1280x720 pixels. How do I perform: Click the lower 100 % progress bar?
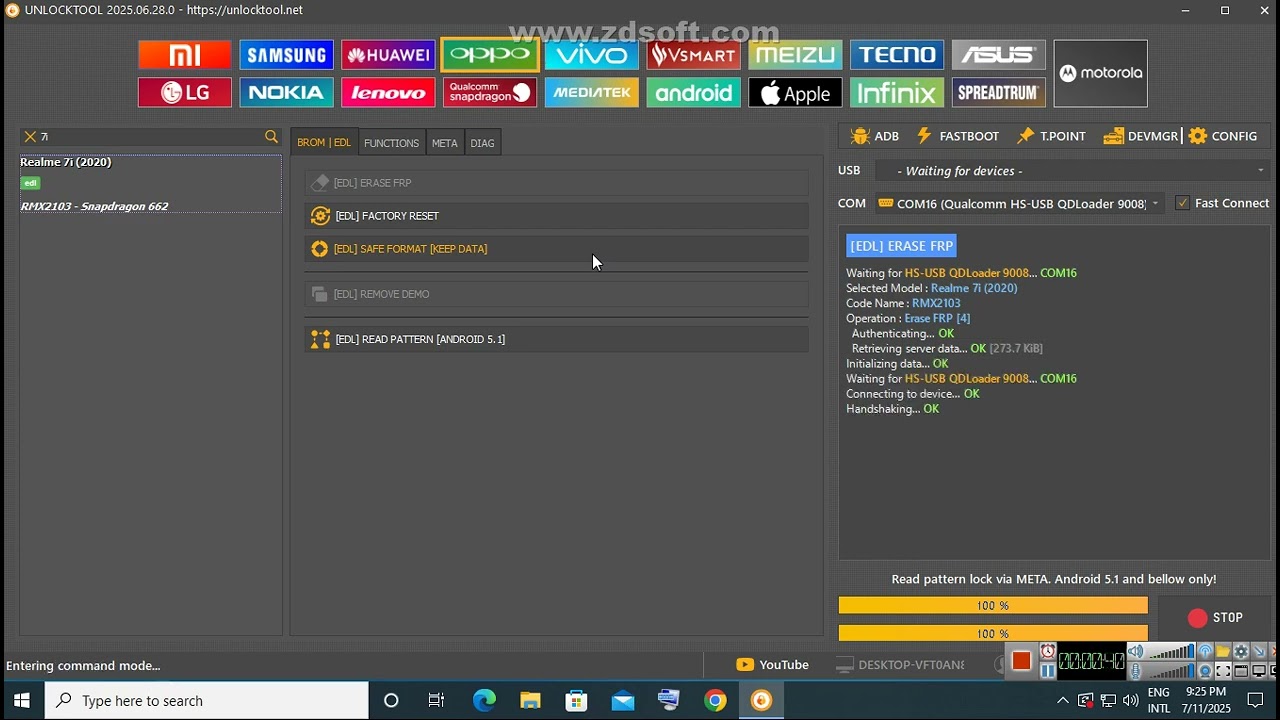pyautogui.click(x=993, y=633)
